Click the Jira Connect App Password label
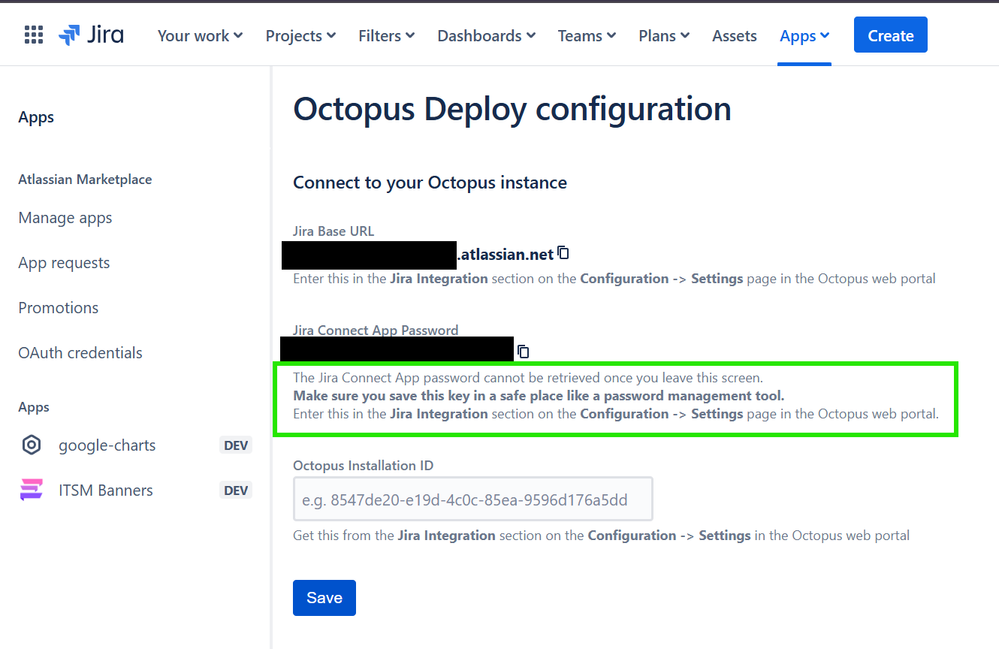Image resolution: width=999 pixels, height=649 pixels. pos(375,330)
